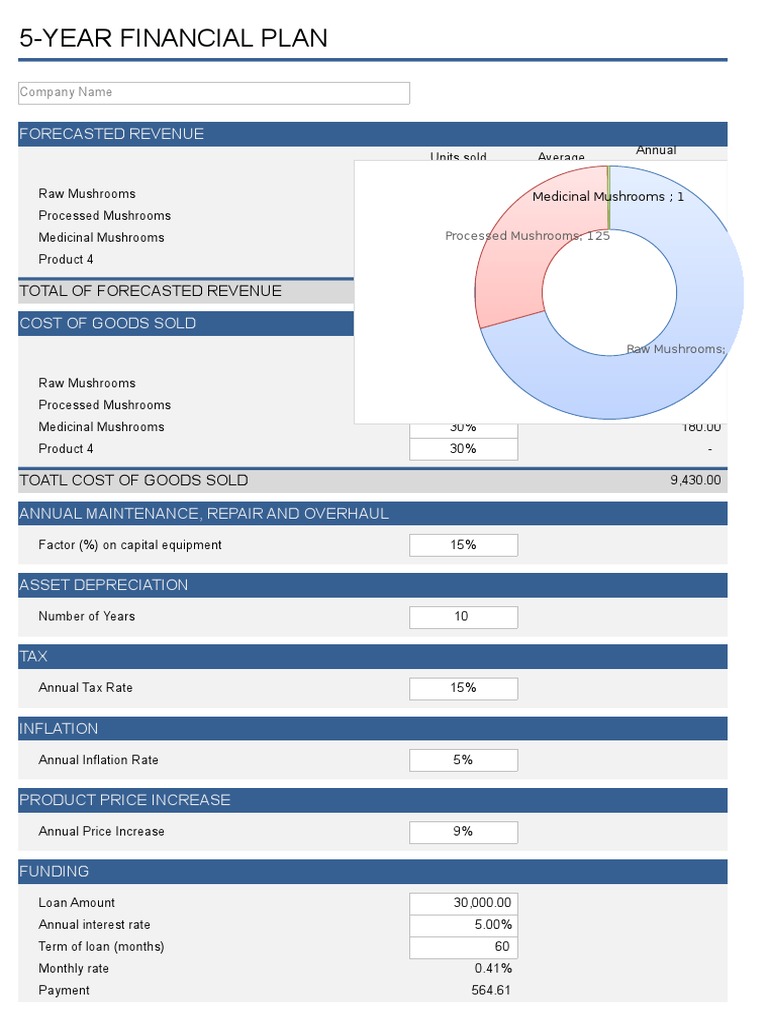Image resolution: width=768 pixels, height=1024 pixels.
Task: Click the ANNUAL MAINTENANCE, REPAIR AND OVERHAUL header
Action: click(x=372, y=513)
